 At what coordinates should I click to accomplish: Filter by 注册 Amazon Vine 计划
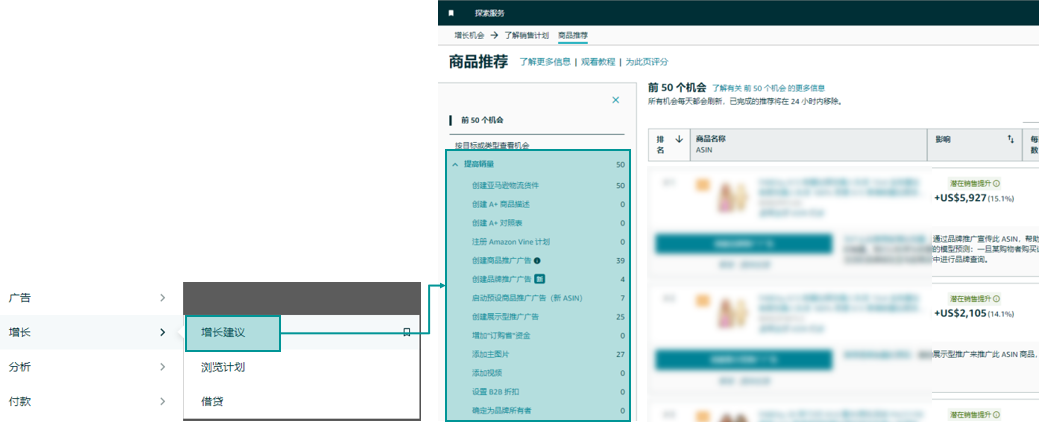click(x=511, y=242)
